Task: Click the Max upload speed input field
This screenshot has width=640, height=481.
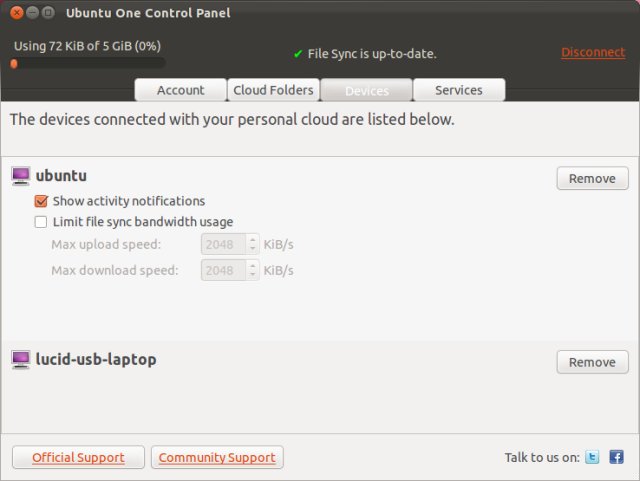Action: pyautogui.click(x=222, y=244)
